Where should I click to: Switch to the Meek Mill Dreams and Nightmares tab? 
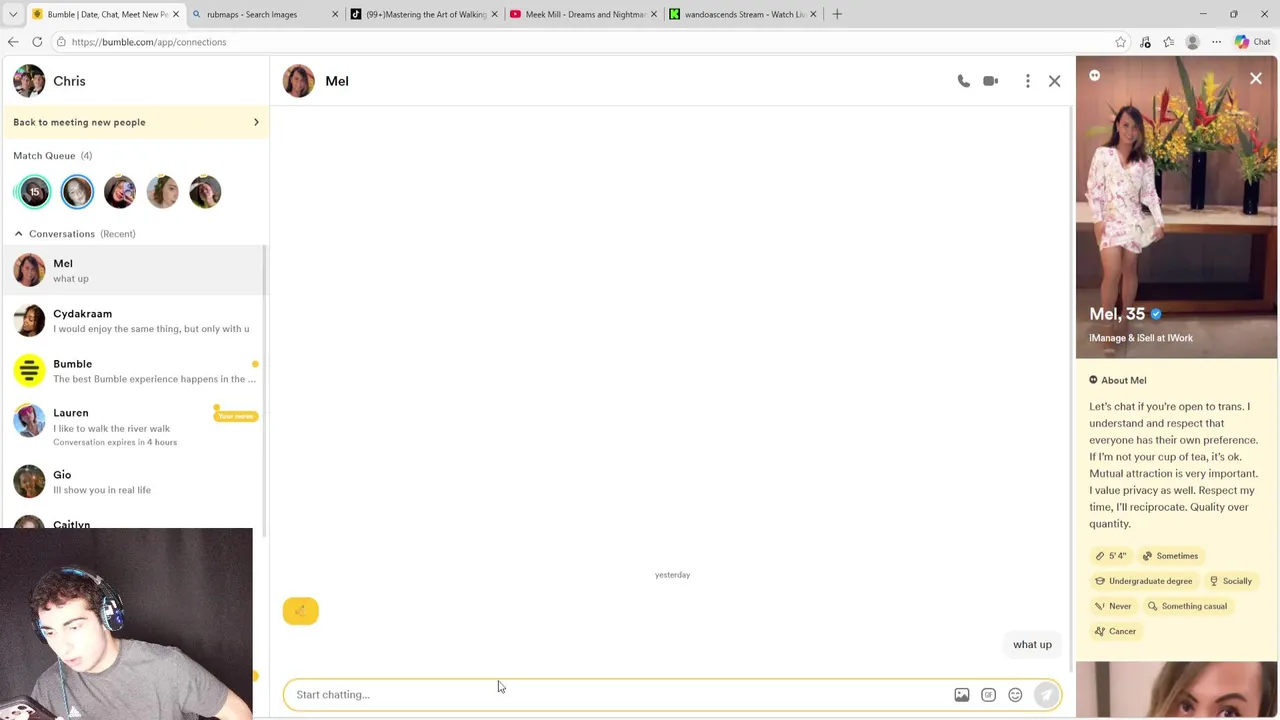[x=583, y=14]
